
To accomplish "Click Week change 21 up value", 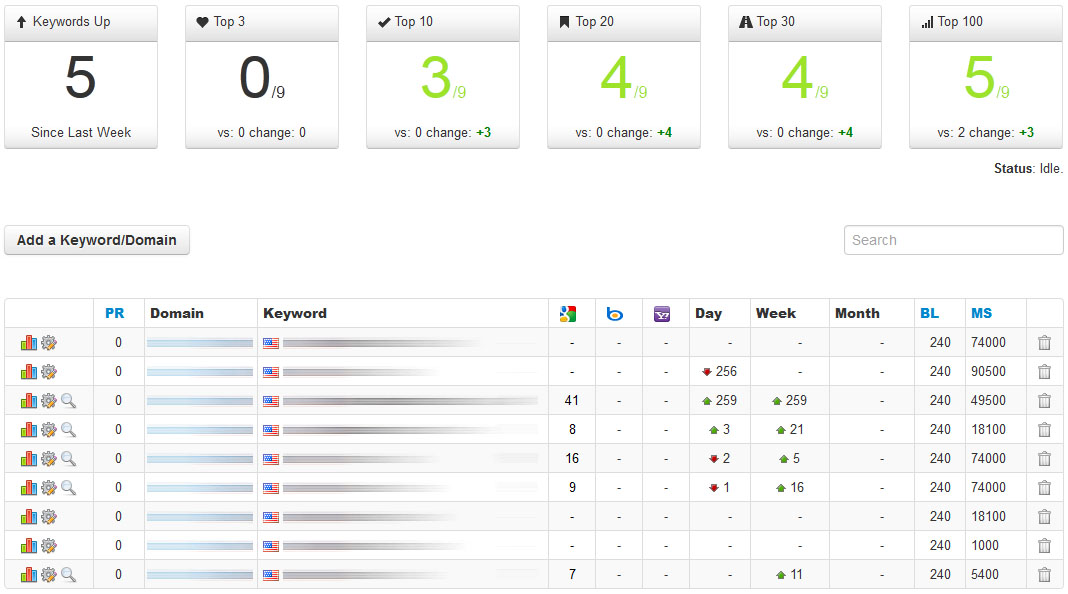I will click(x=789, y=430).
